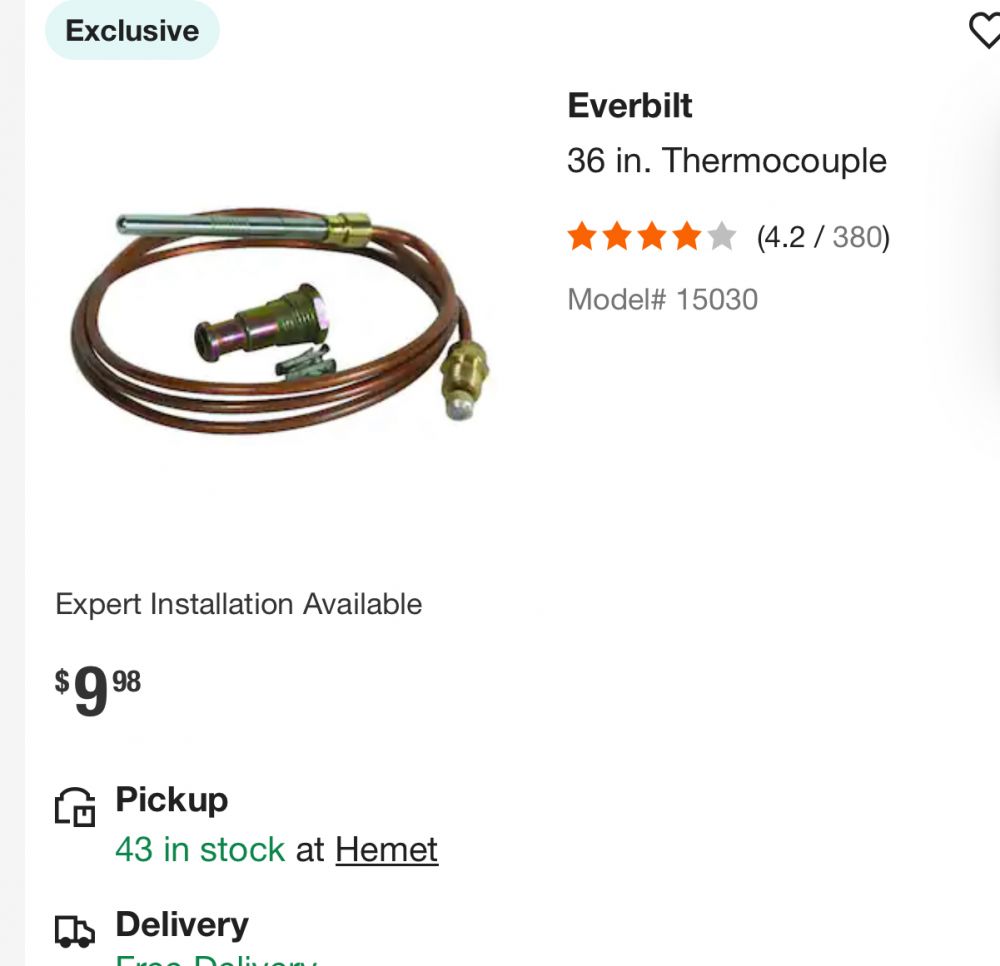Click the Free Delivery text

[x=216, y=960]
